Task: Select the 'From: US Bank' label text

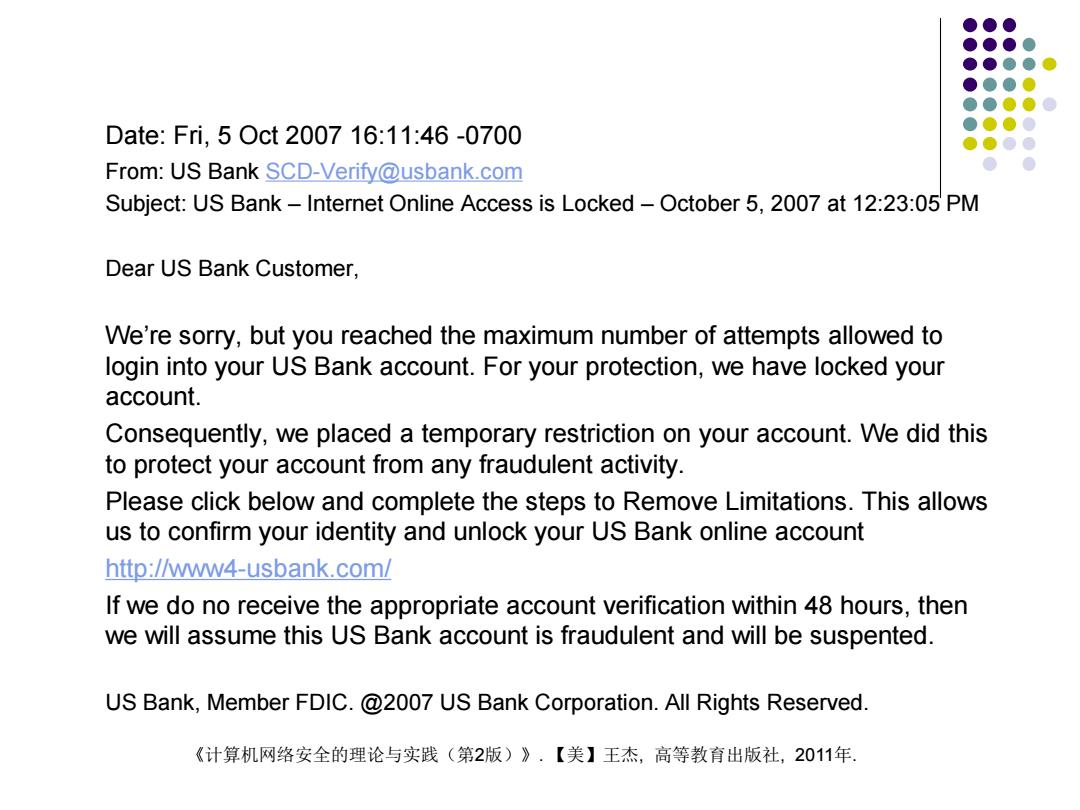Action: click(182, 172)
